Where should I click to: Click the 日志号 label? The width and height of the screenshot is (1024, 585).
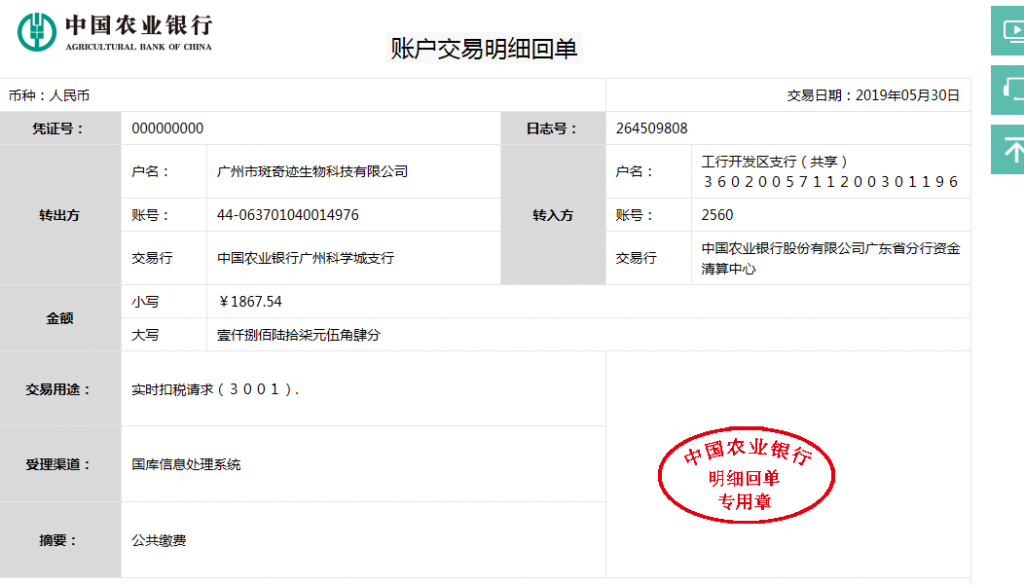pyautogui.click(x=552, y=129)
